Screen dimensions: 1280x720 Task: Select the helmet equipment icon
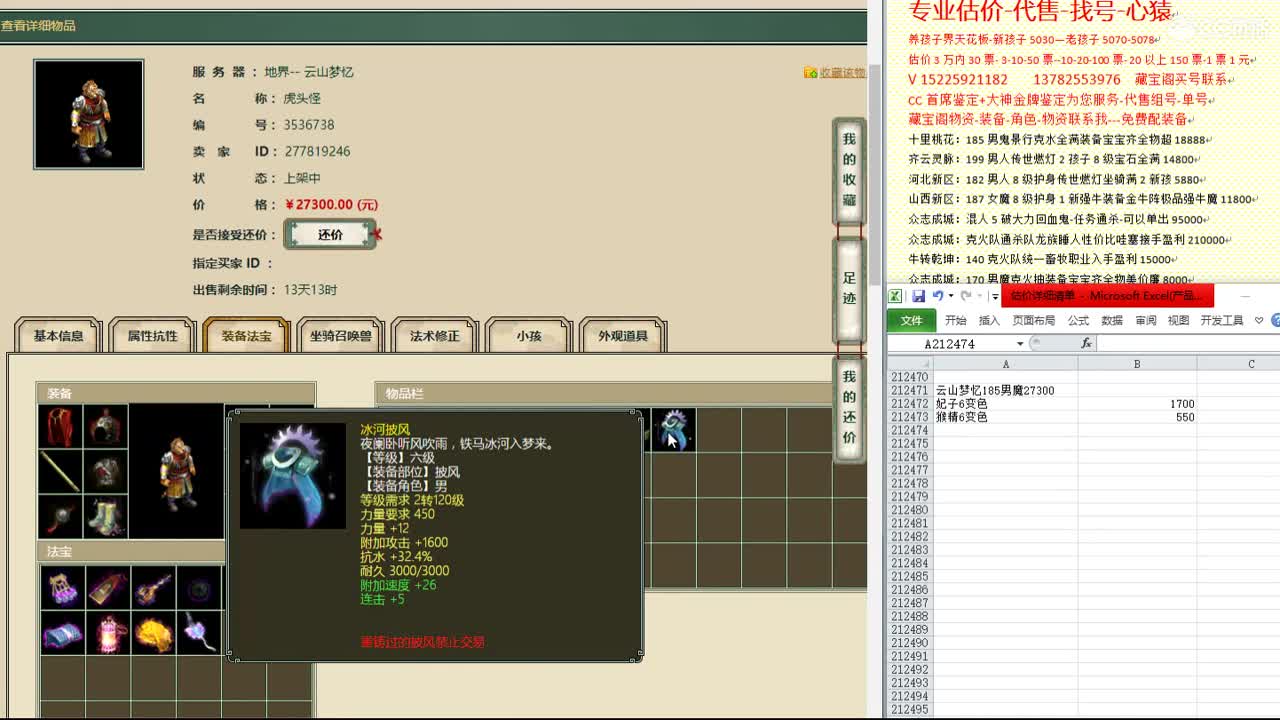click(105, 427)
